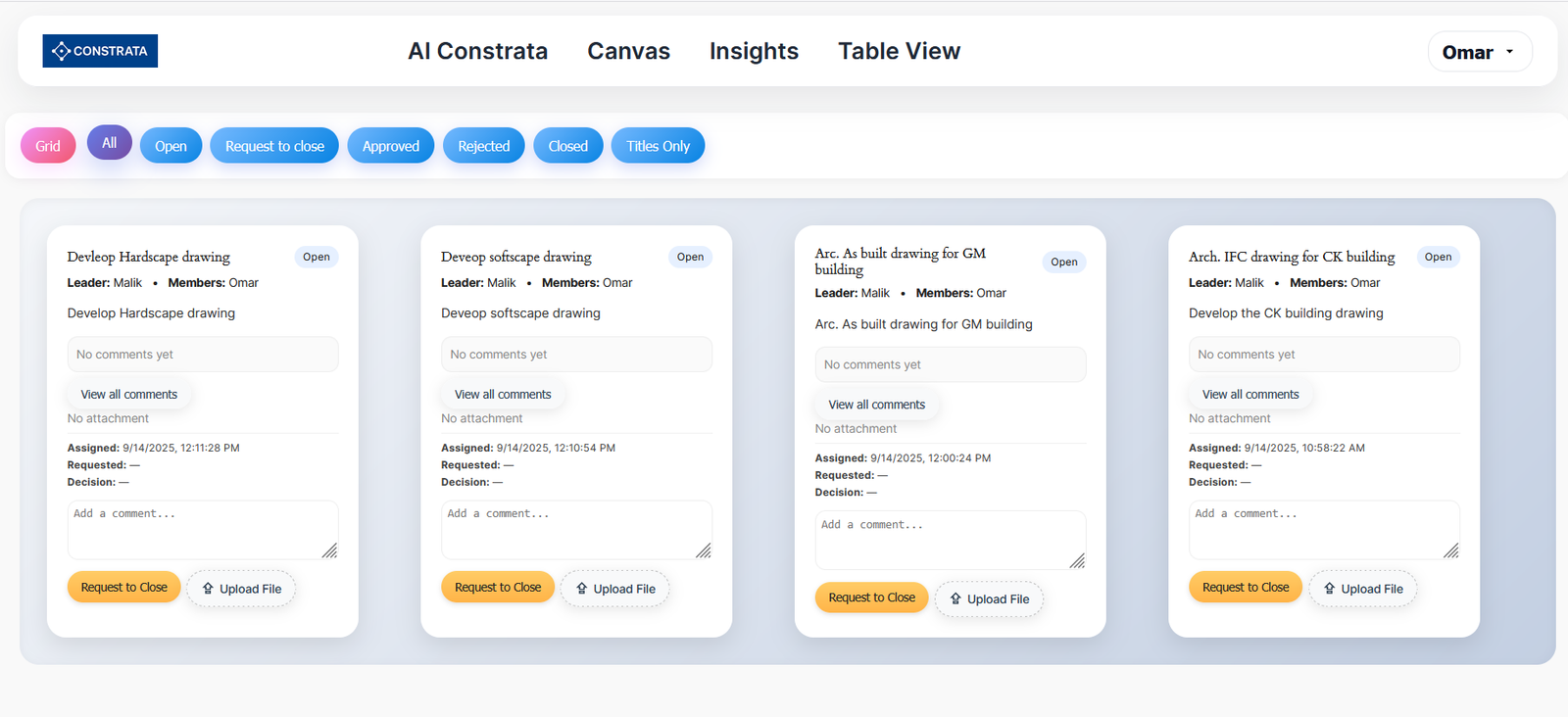Go to the Canvas page
Viewport: 1568px width, 717px height.
point(628,51)
